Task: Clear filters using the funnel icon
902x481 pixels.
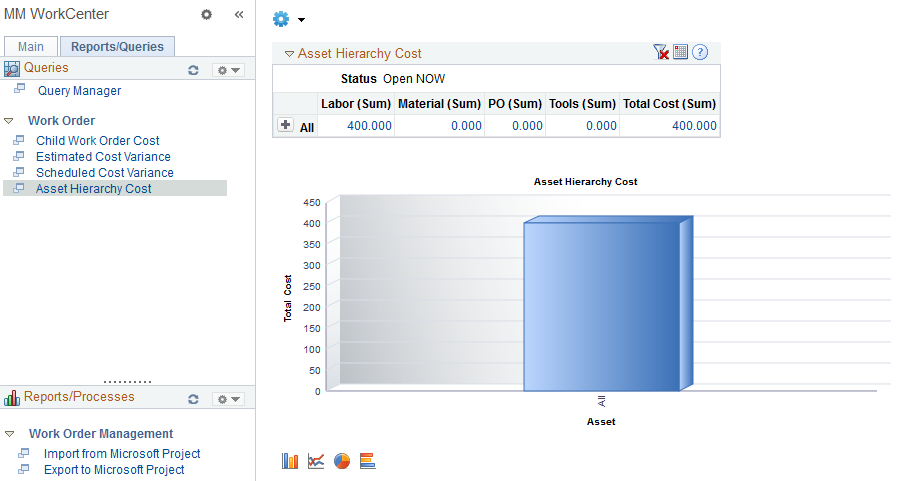Action: 661,52
